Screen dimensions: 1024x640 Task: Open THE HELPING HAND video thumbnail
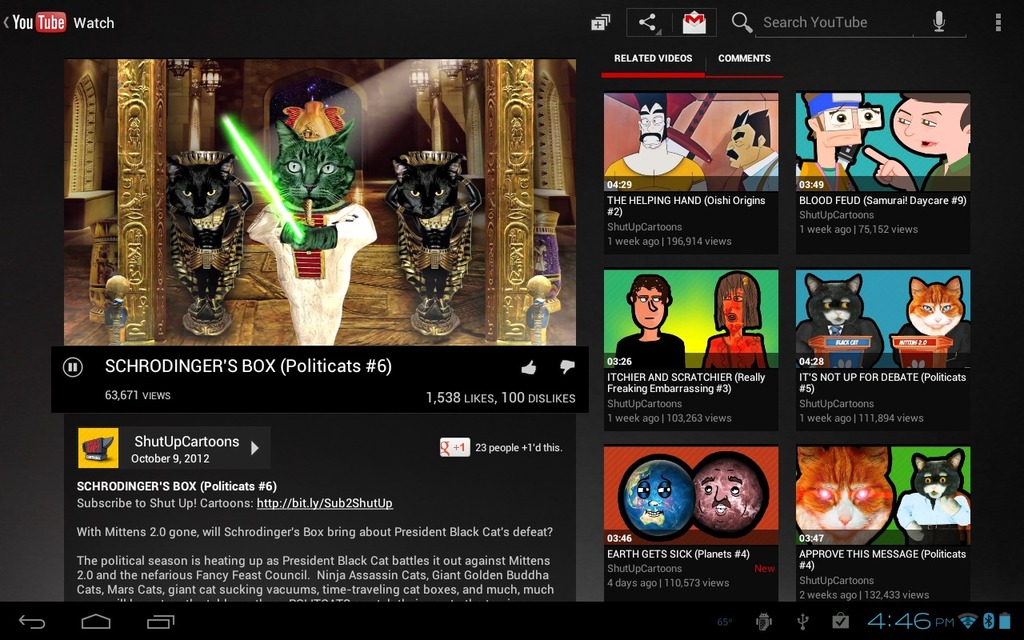(x=691, y=142)
